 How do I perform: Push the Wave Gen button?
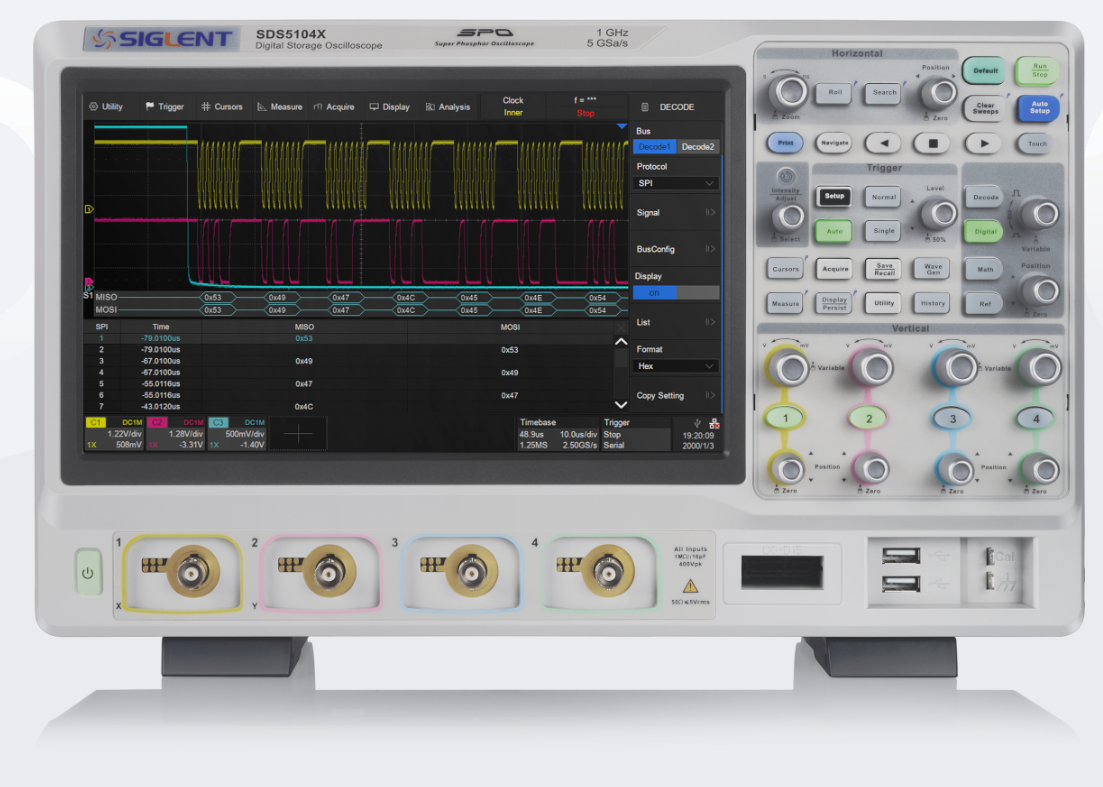[x=933, y=269]
